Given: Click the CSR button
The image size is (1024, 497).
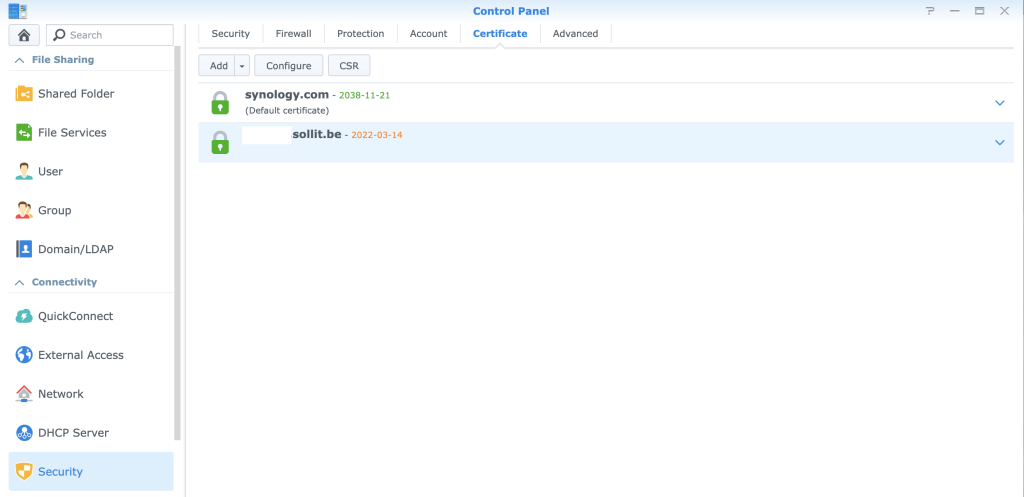Looking at the screenshot, I should [349, 66].
